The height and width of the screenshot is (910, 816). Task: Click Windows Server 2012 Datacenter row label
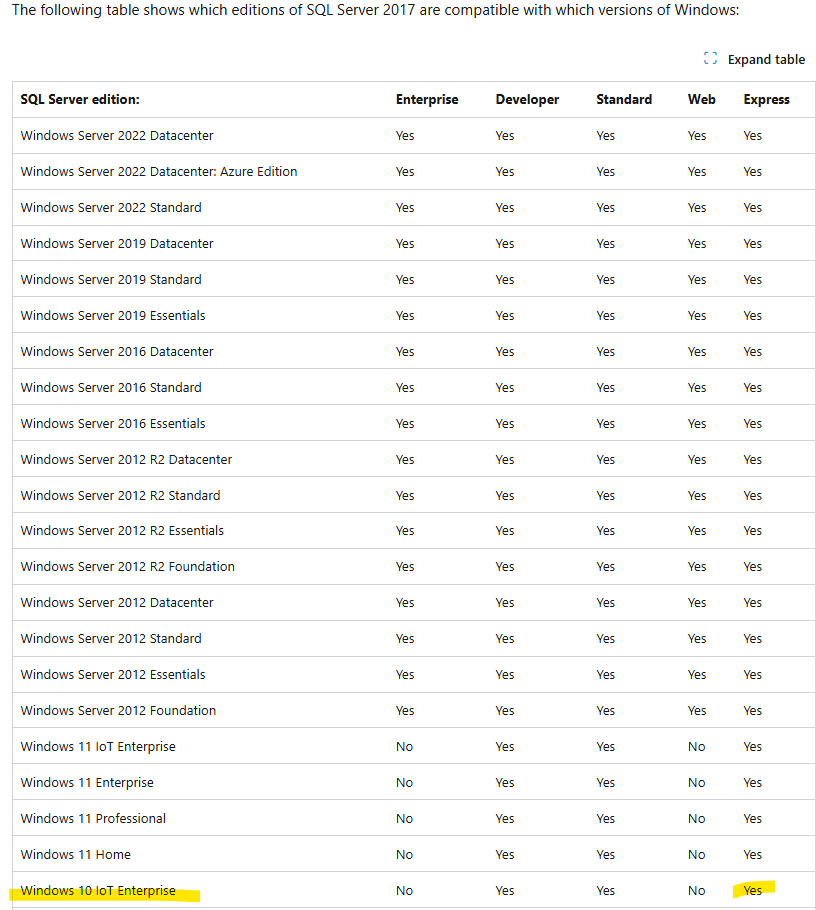click(117, 602)
